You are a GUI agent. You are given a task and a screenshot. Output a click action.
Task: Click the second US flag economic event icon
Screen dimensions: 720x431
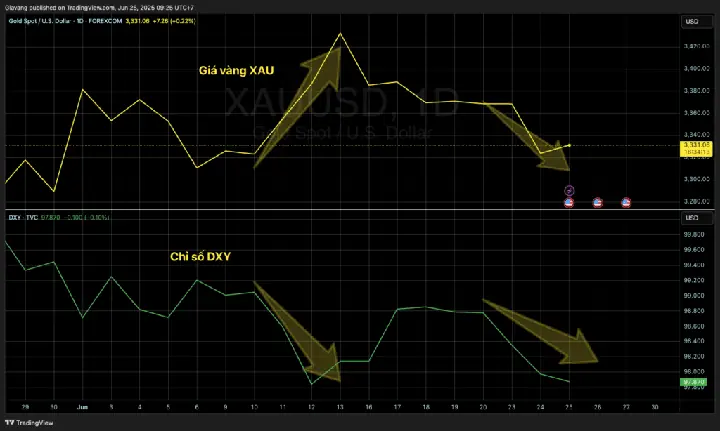[x=597, y=202]
